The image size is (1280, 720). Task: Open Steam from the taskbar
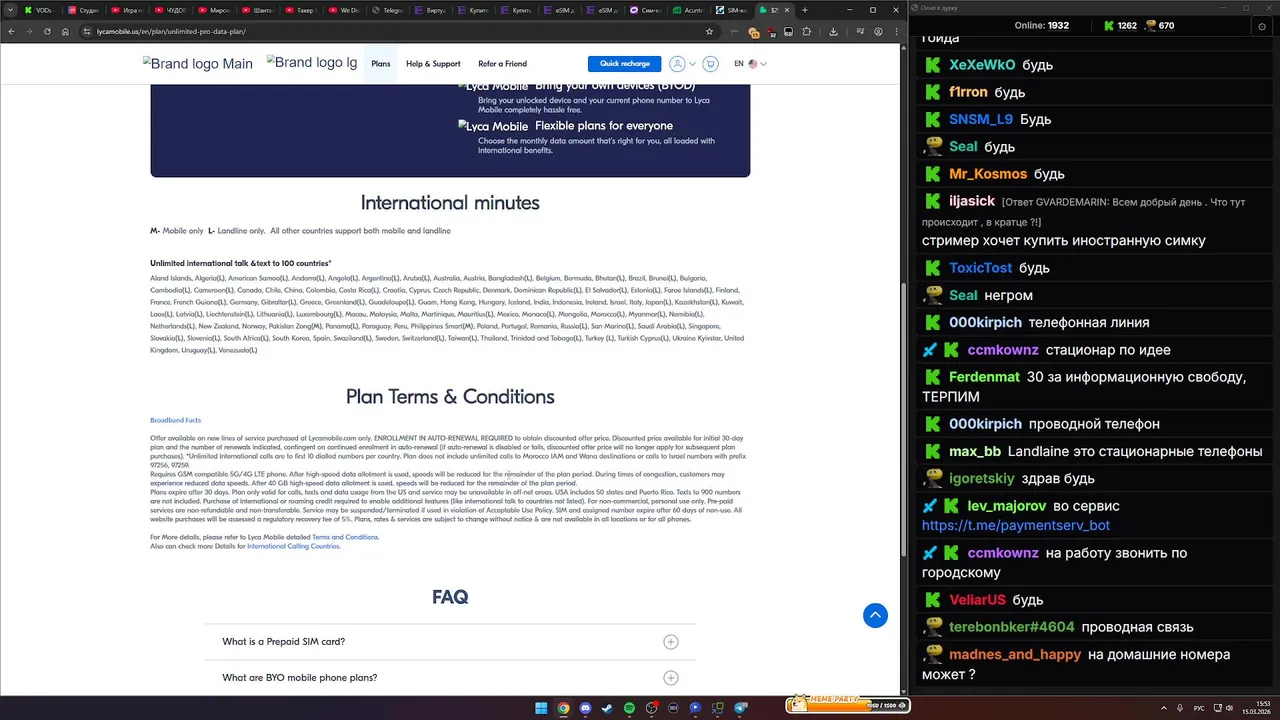click(x=607, y=708)
